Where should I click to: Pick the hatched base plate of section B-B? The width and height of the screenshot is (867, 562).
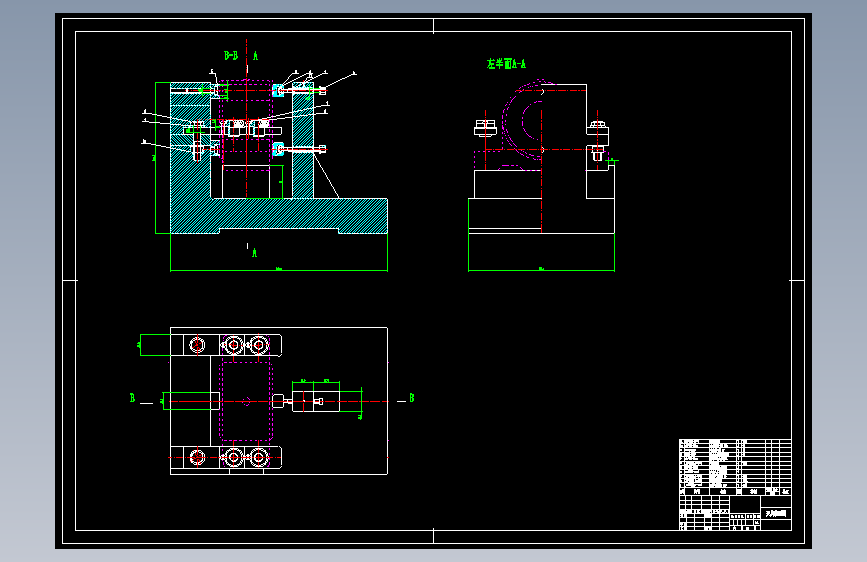point(279,216)
